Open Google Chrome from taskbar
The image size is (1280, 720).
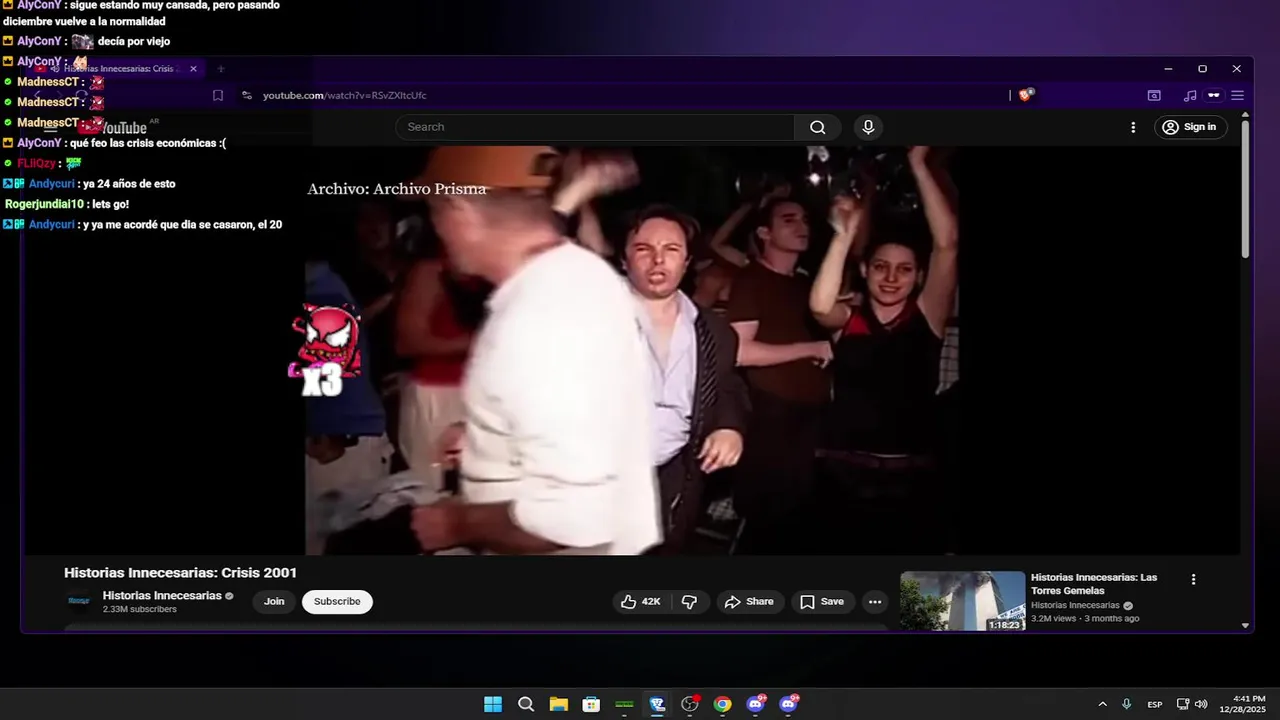click(722, 704)
